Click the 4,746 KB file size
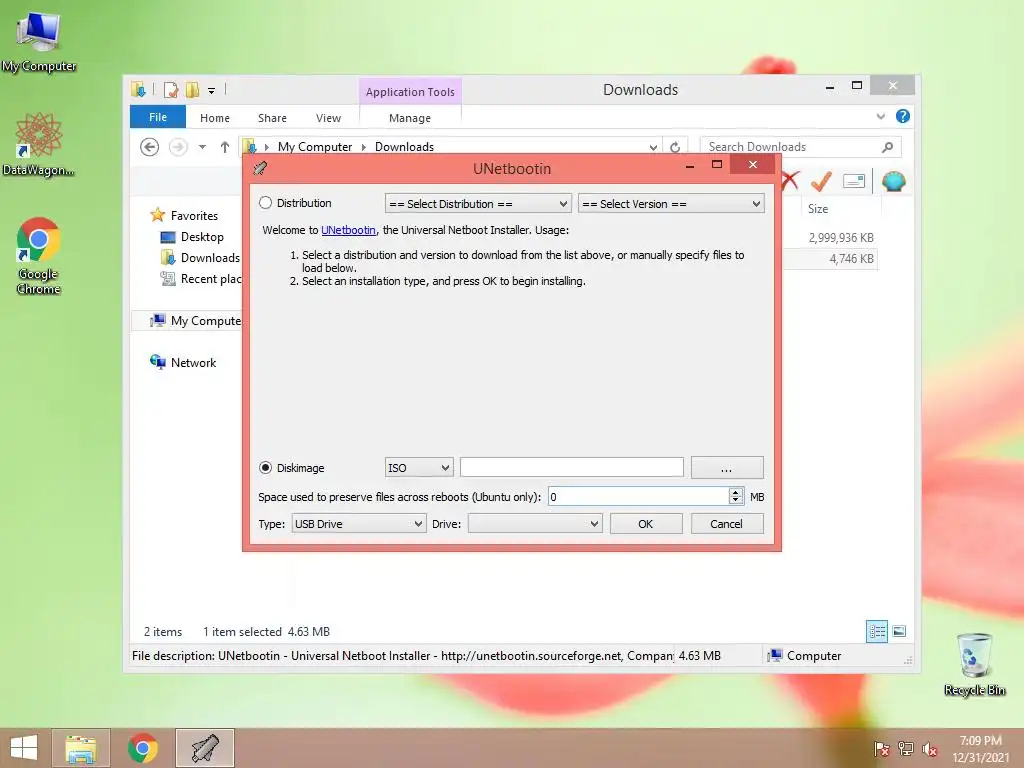 pyautogui.click(x=852, y=259)
